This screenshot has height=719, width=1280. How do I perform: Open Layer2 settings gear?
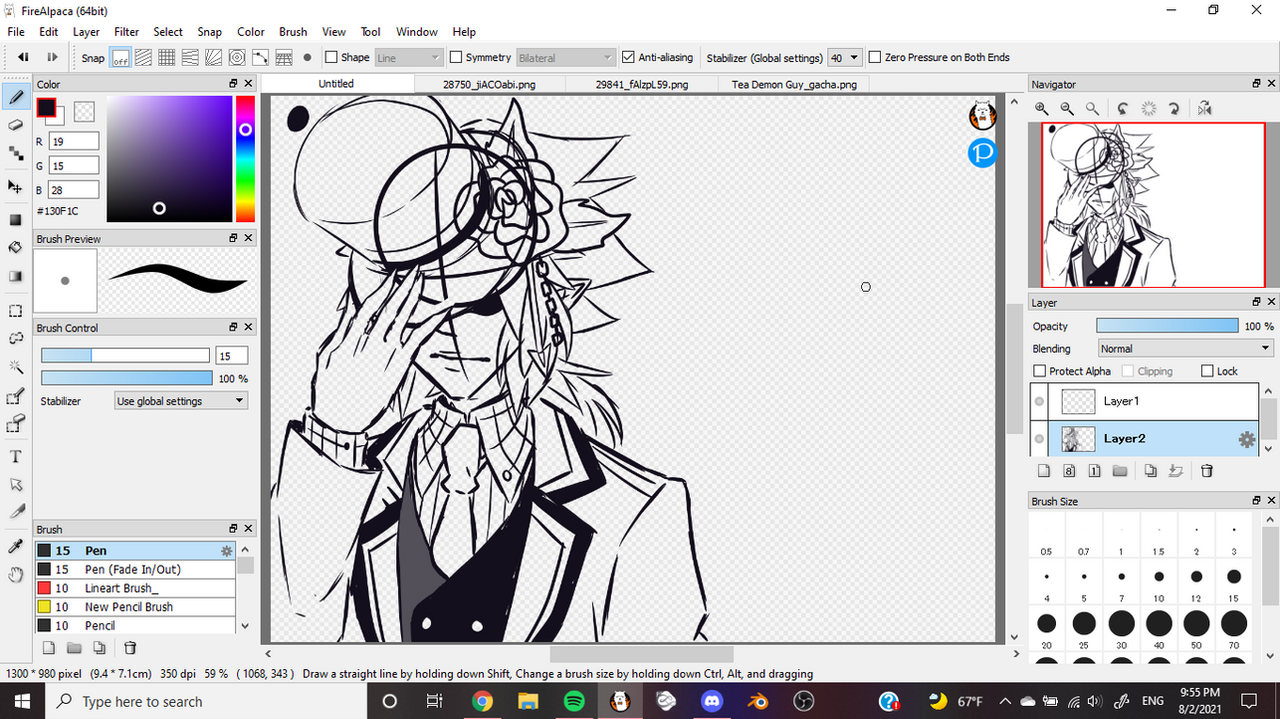point(1246,439)
